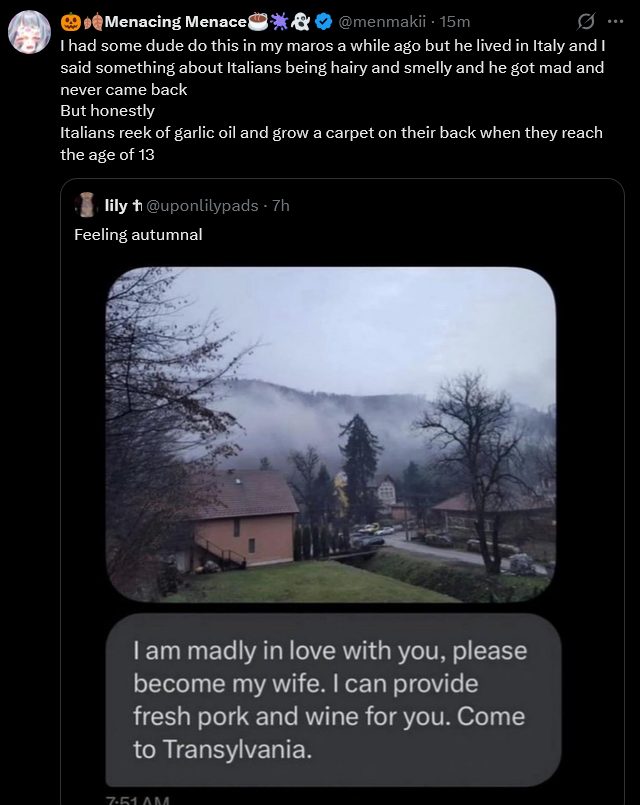The image size is (640, 805).
Task: Click the coffee cup emoji in name
Action: pos(258,22)
